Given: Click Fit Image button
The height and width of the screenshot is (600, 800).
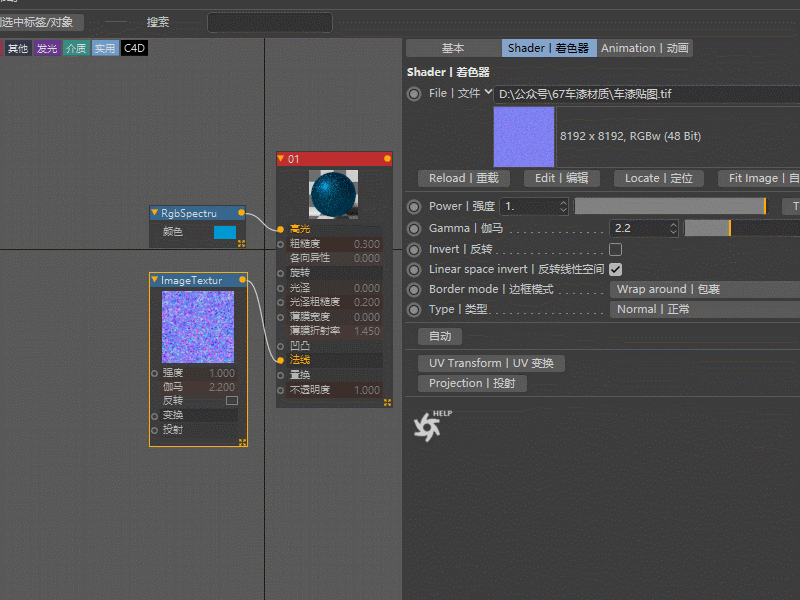Looking at the screenshot, I should coord(759,178).
